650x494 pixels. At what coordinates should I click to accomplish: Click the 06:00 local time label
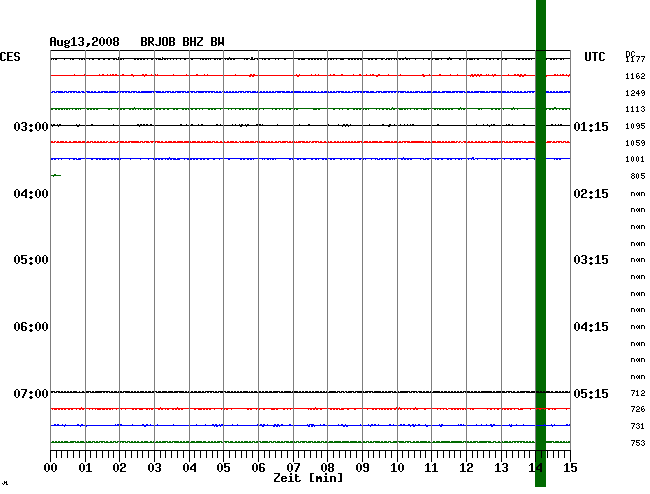[31, 327]
